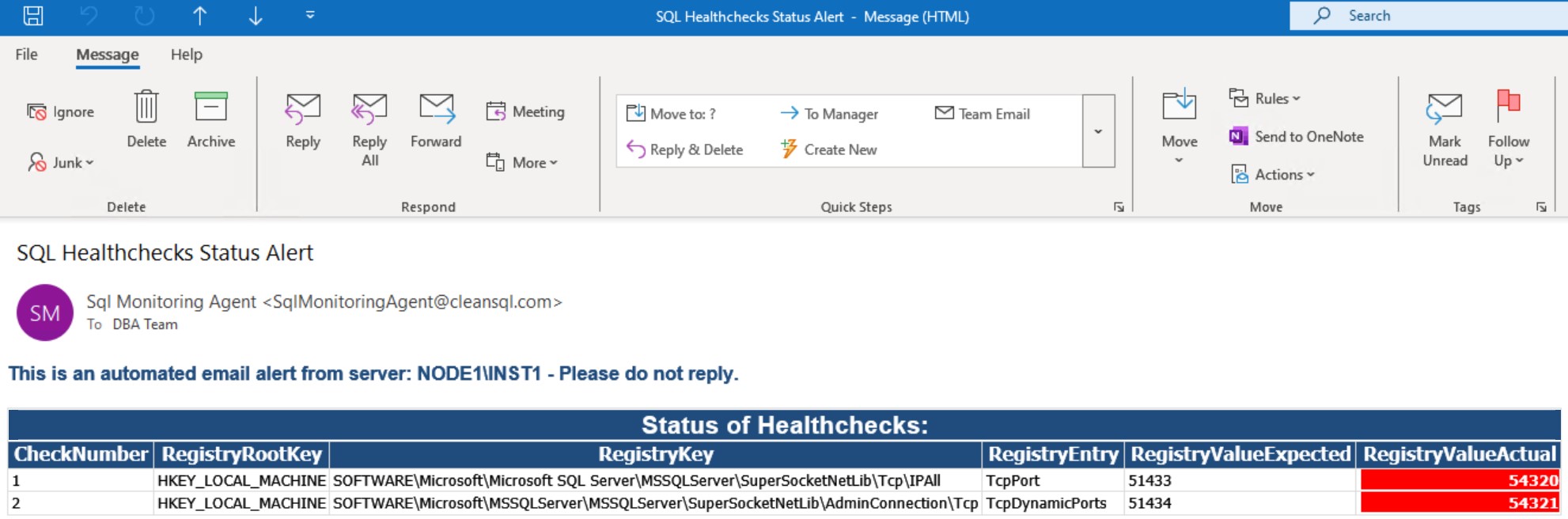Screen dimensions: 1568x519
Task: Click expected value 51434 cell
Action: (1240, 503)
